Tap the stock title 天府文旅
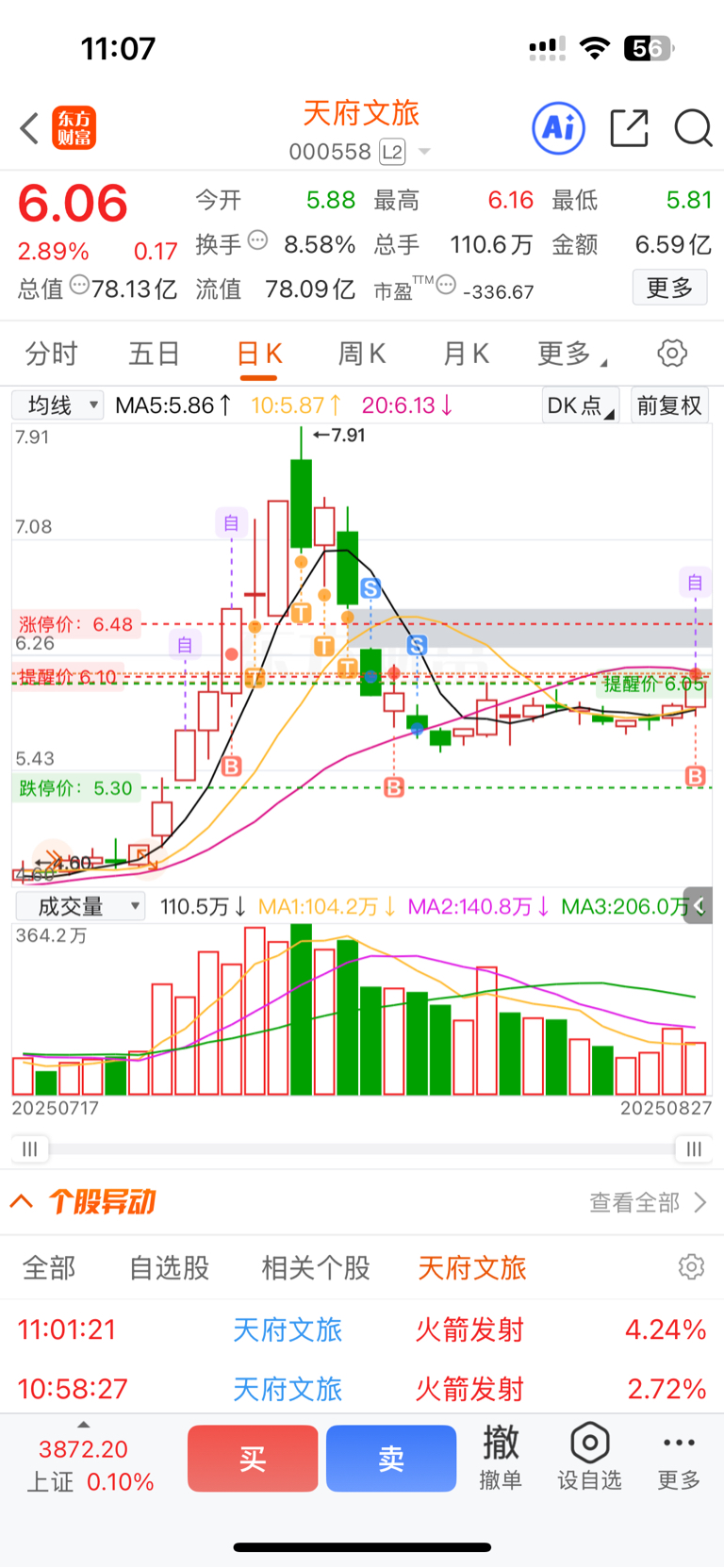 pyautogui.click(x=361, y=113)
